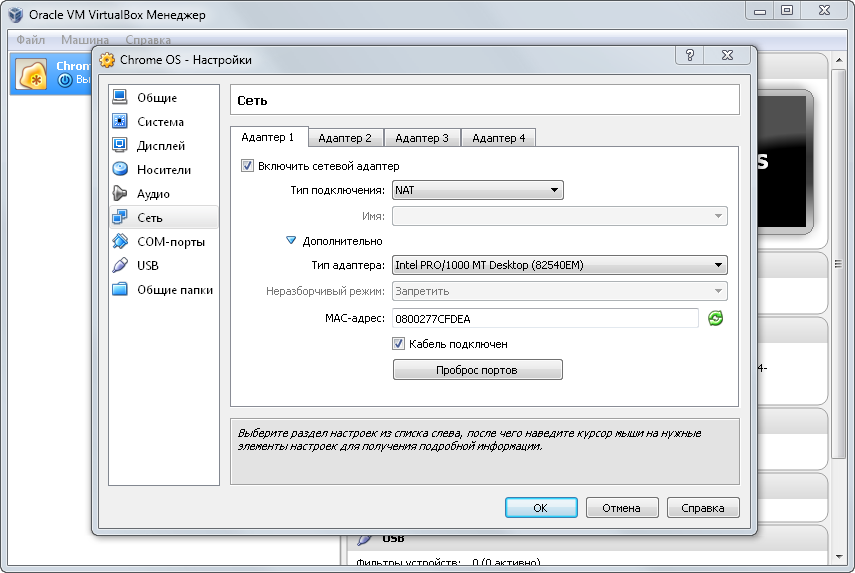Collapse the Дополнительно section triangle
The image size is (855, 573).
click(291, 240)
